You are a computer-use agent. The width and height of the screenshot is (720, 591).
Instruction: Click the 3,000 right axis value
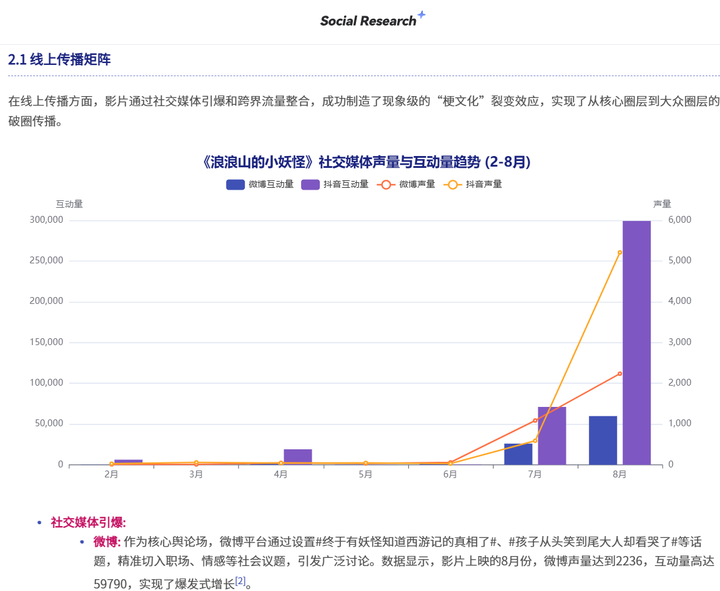(680, 342)
